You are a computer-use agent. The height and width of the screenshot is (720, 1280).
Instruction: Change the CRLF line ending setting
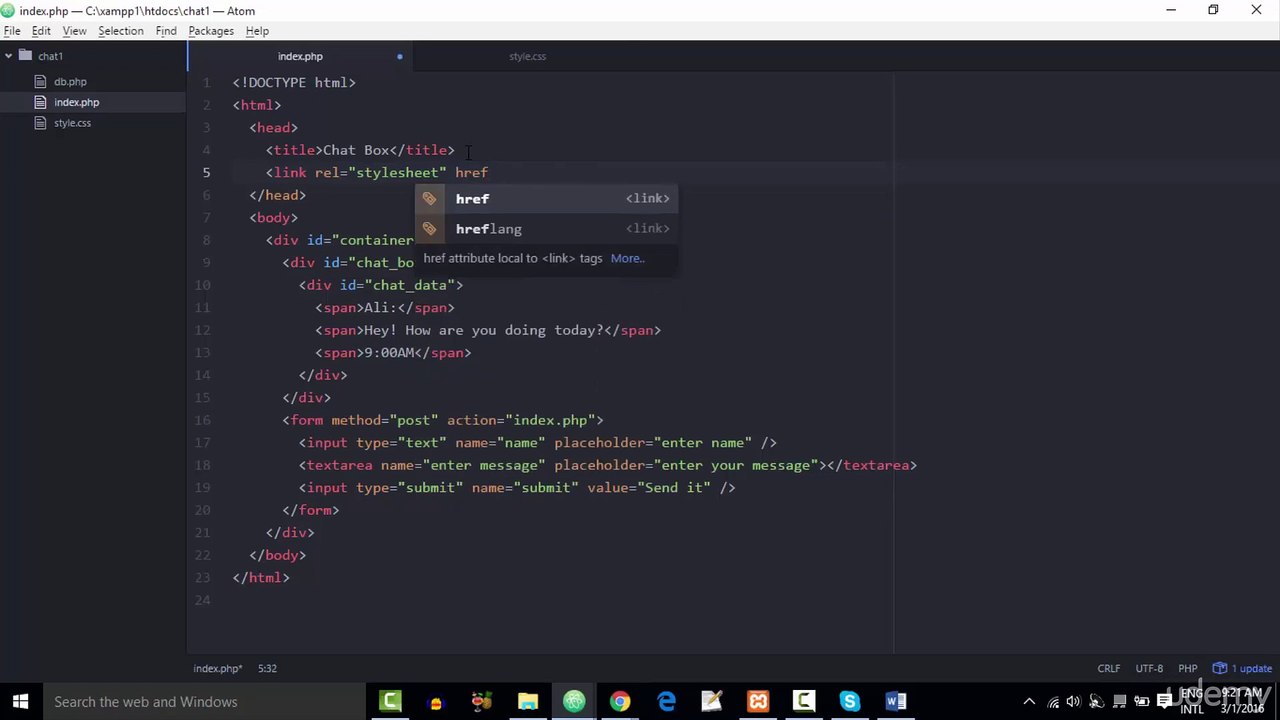click(1109, 668)
